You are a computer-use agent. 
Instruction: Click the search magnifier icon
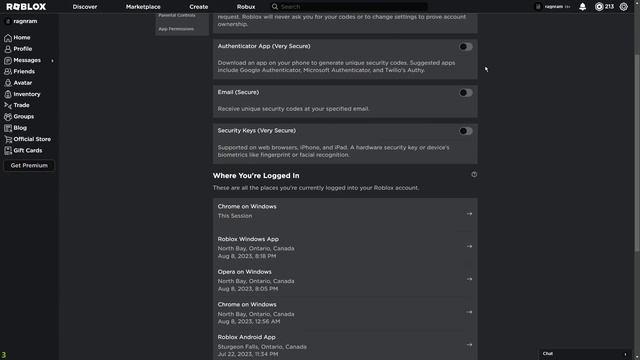click(275, 7)
